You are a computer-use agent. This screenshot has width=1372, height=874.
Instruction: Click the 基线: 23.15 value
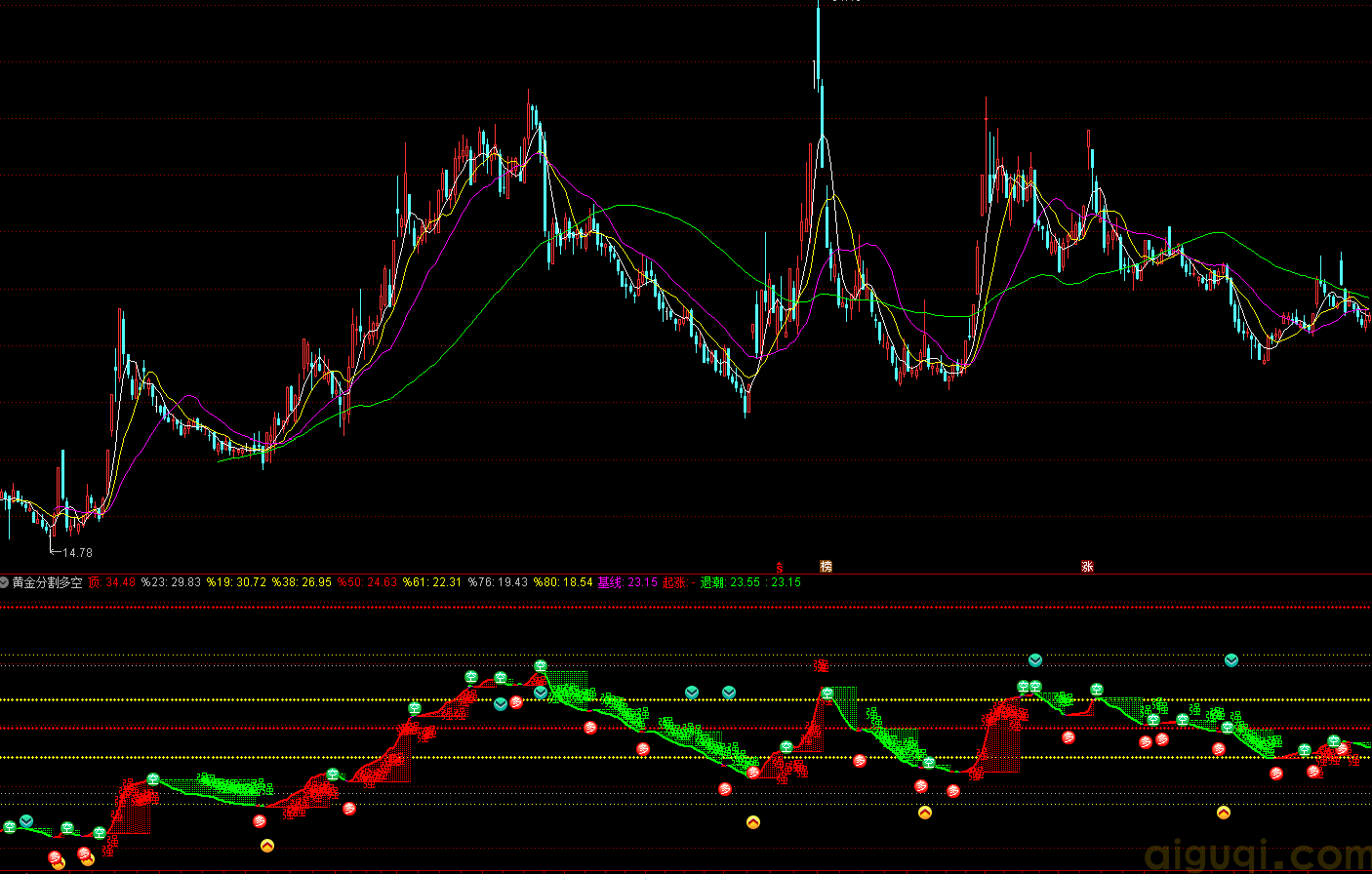(627, 582)
